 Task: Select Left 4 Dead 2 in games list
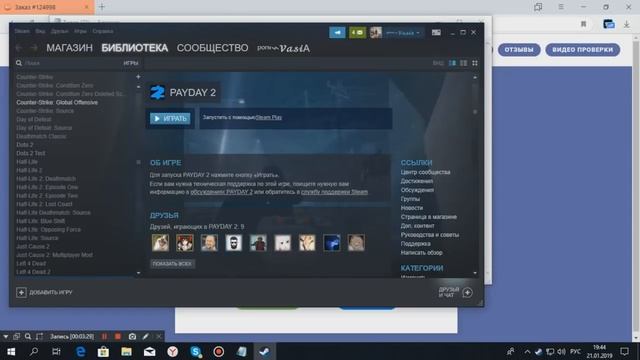tap(33, 272)
